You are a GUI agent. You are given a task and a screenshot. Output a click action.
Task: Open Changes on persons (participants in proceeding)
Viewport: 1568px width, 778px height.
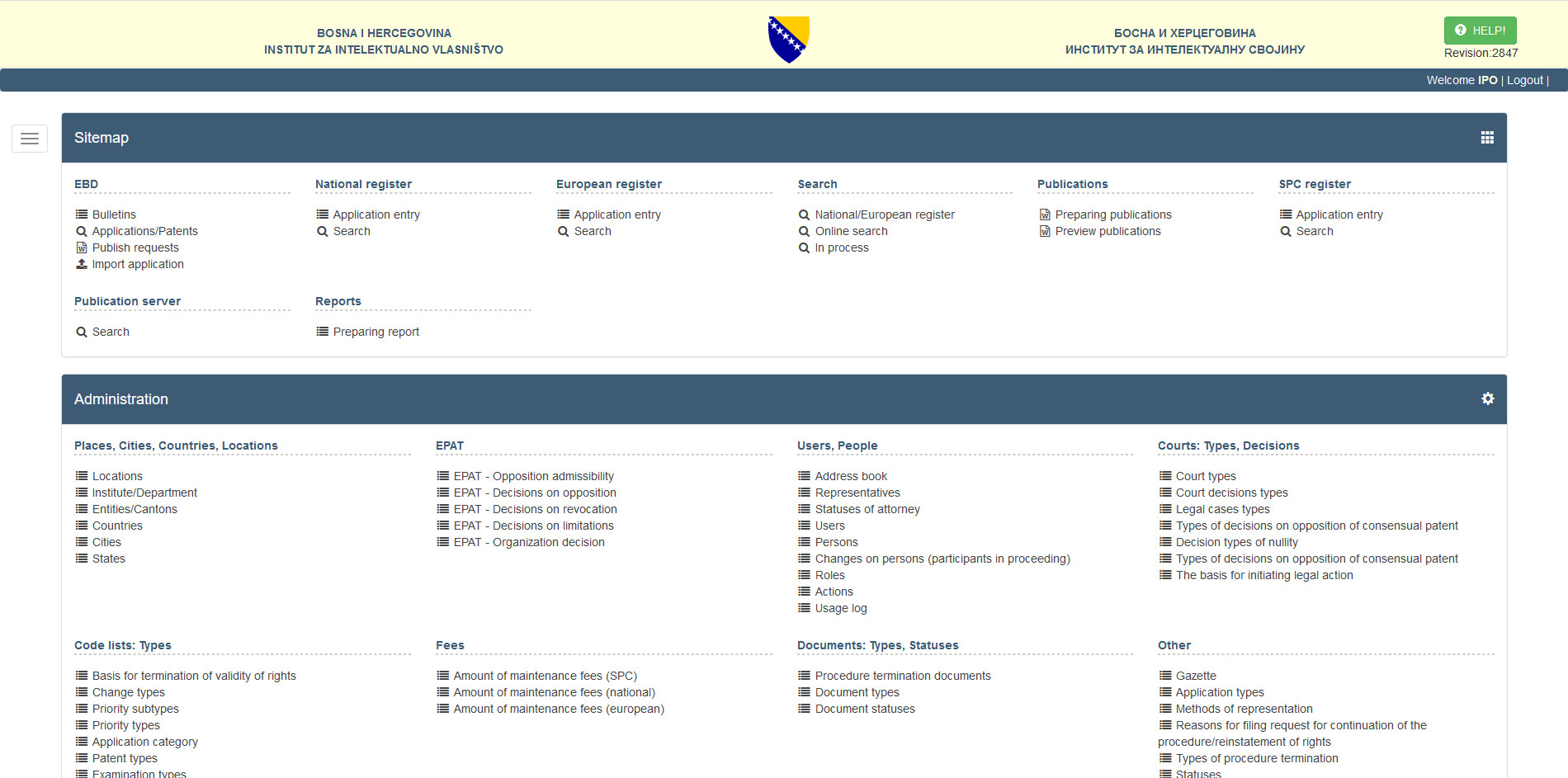pyautogui.click(x=942, y=559)
